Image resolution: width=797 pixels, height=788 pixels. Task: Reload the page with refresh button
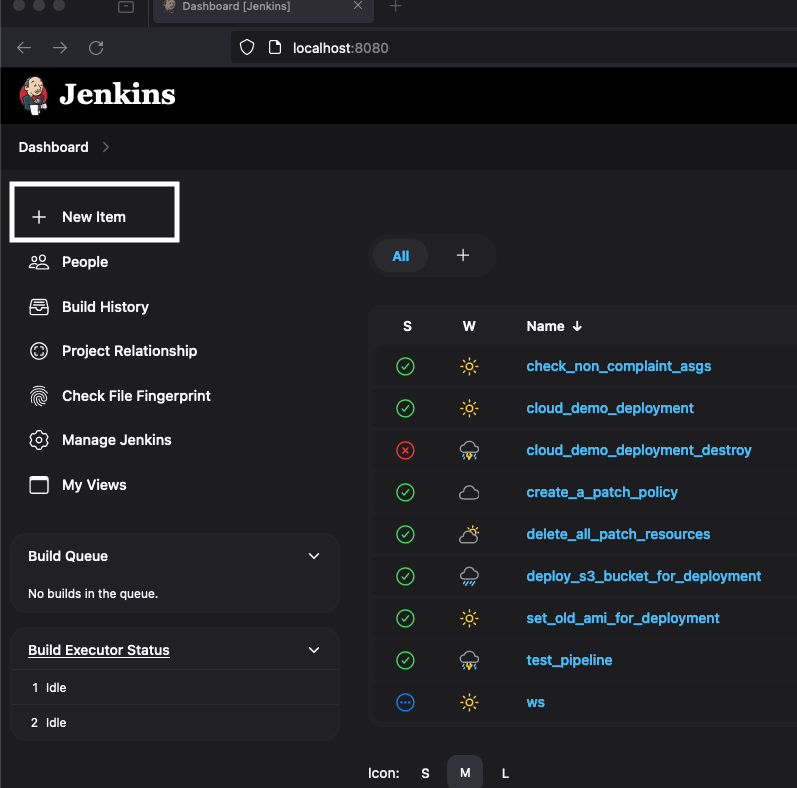(96, 48)
